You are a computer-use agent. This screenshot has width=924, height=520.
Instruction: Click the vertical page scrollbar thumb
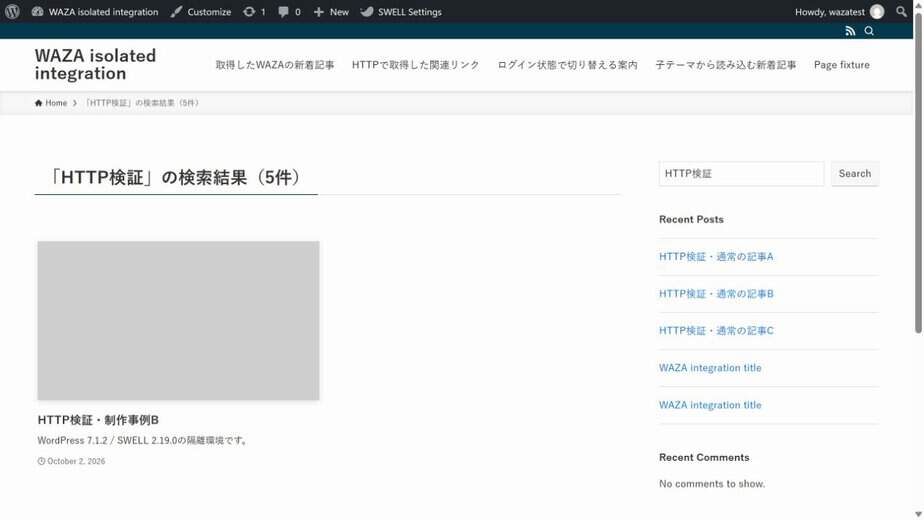(918, 172)
